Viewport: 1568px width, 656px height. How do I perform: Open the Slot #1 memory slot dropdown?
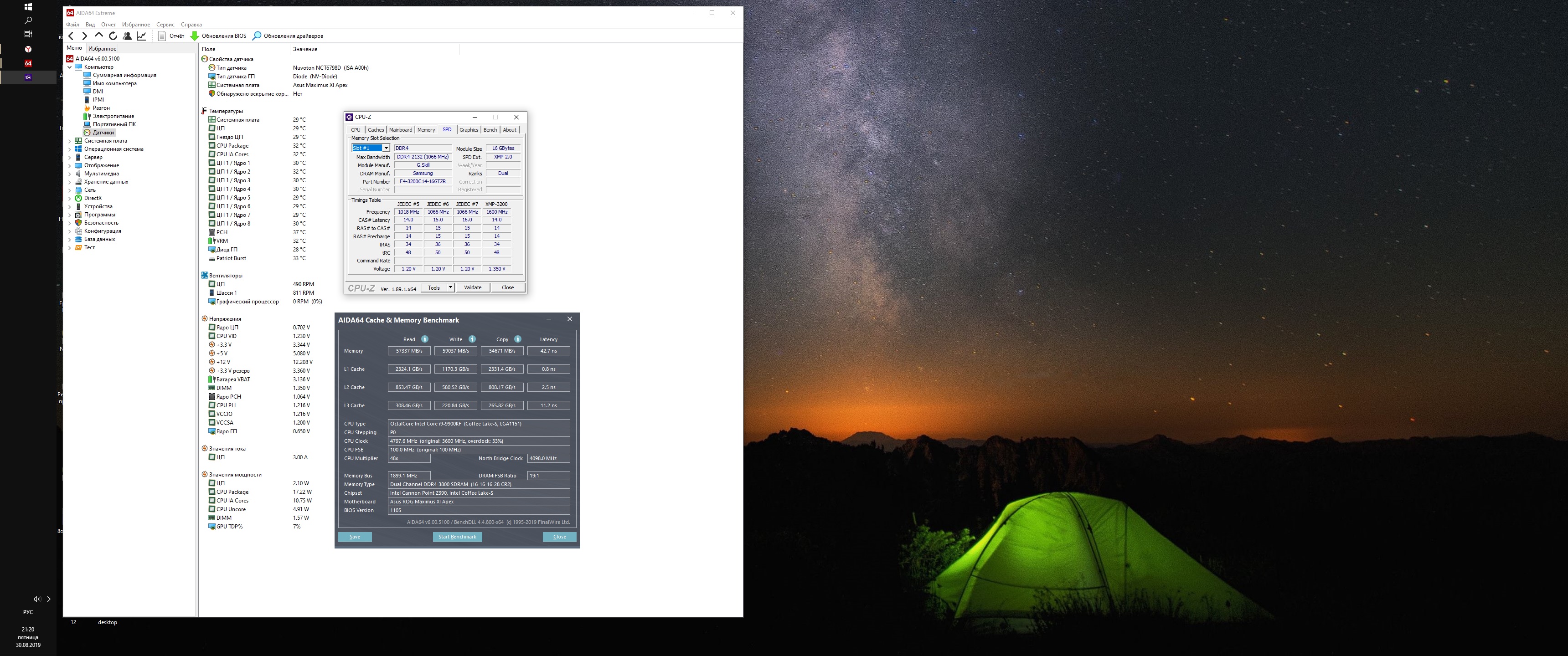pos(386,148)
